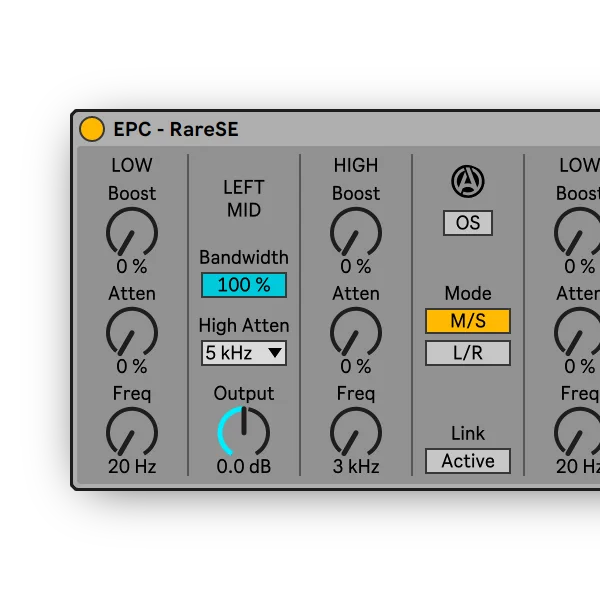Click the HIGH Atten knob
This screenshot has width=600, height=600.
point(356,333)
